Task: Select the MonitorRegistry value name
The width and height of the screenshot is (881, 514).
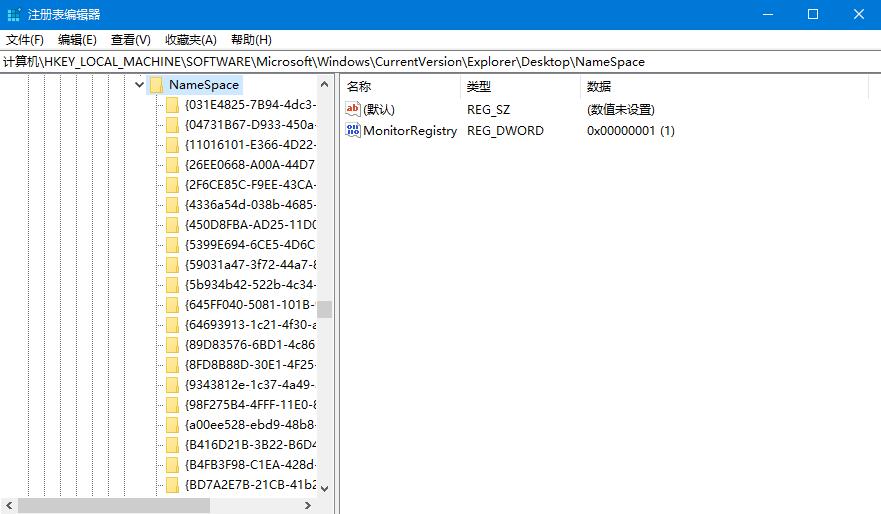Action: point(410,130)
